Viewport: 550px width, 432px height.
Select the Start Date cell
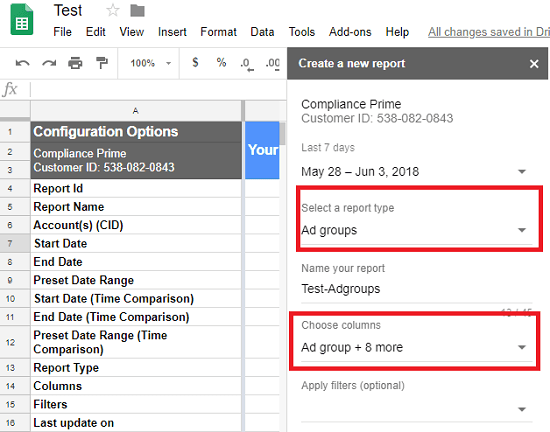point(136,243)
